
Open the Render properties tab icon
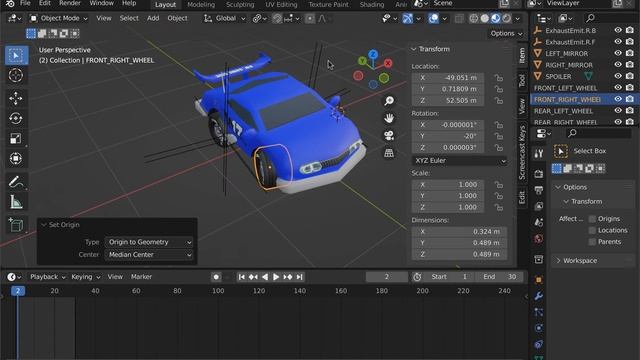pyautogui.click(x=539, y=174)
